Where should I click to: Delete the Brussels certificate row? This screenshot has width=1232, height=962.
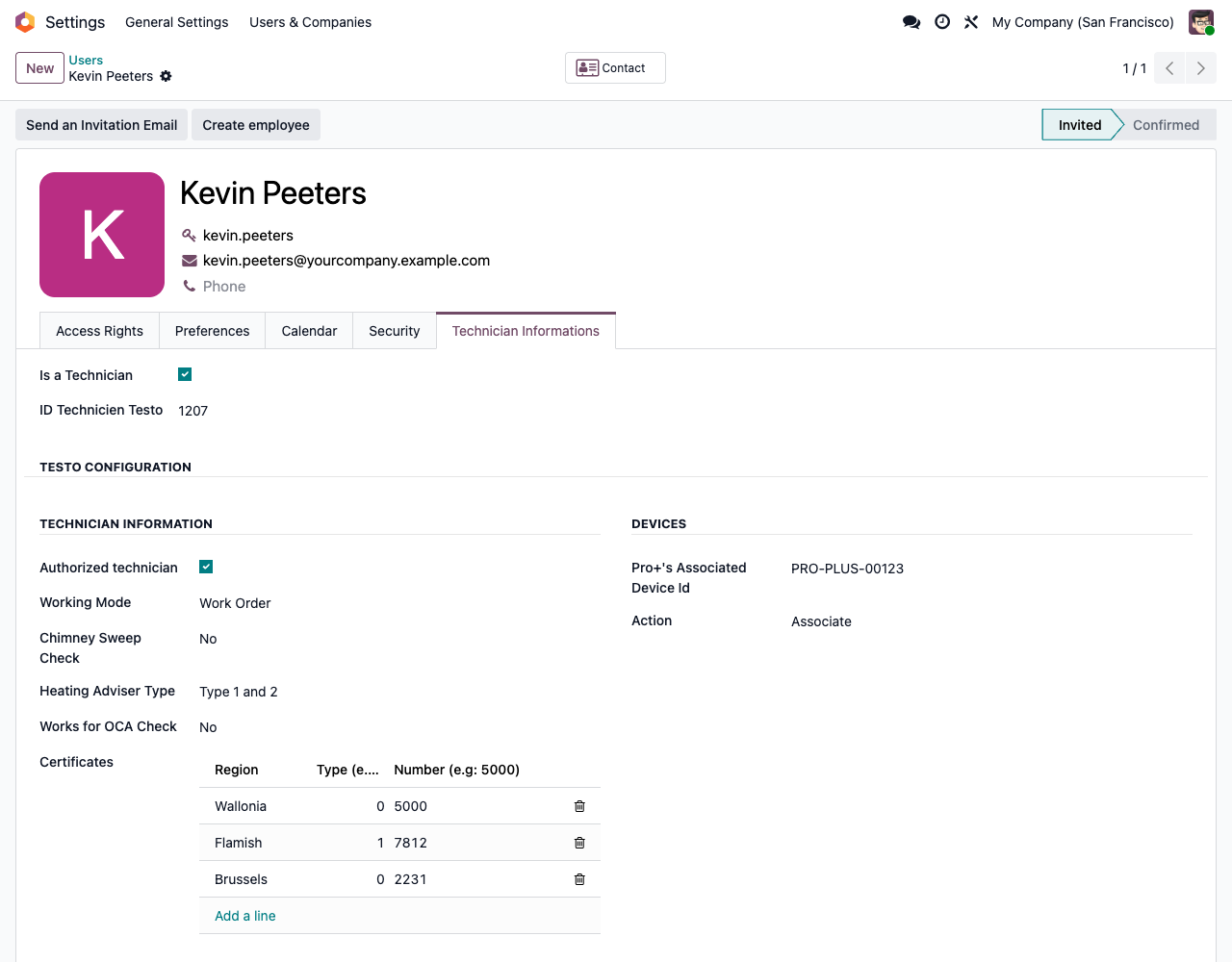point(579,879)
